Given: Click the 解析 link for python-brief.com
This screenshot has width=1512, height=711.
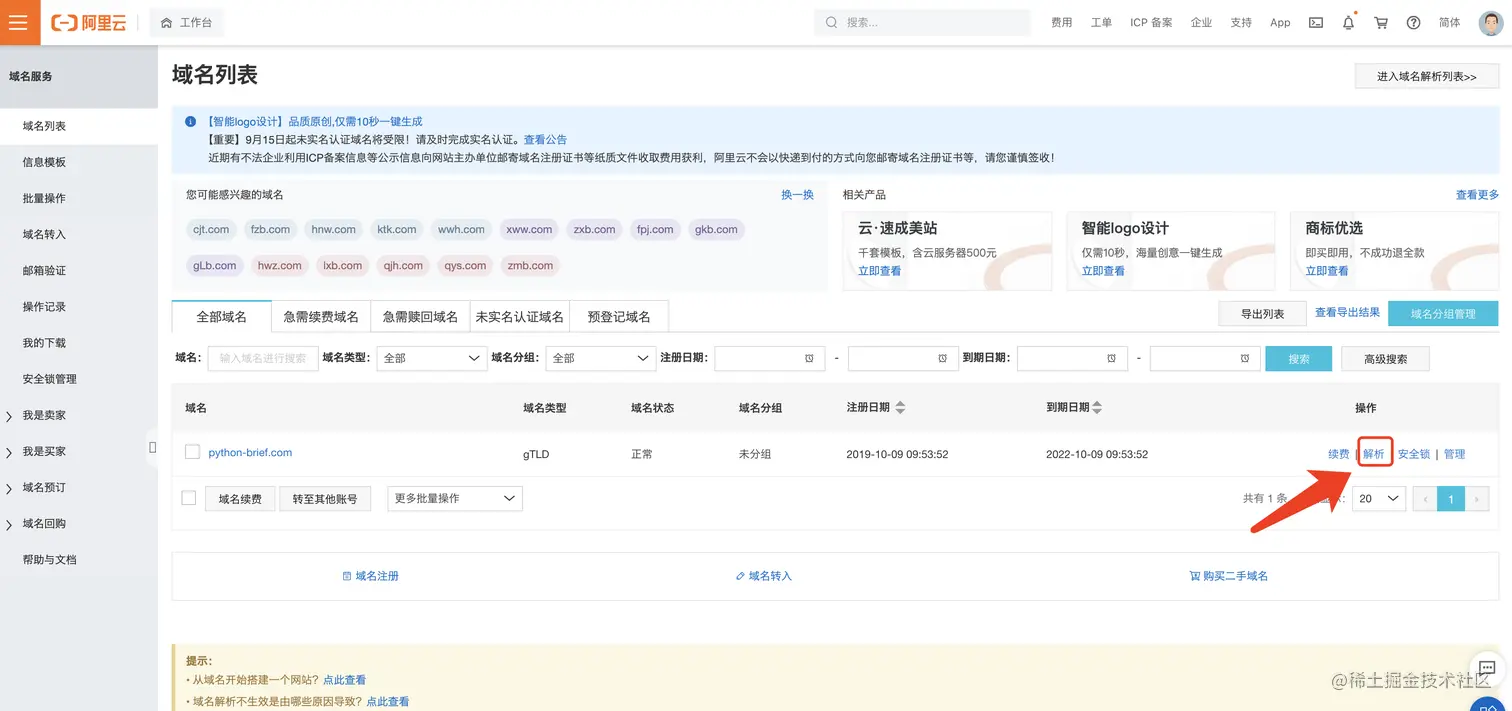Looking at the screenshot, I should (1374, 453).
